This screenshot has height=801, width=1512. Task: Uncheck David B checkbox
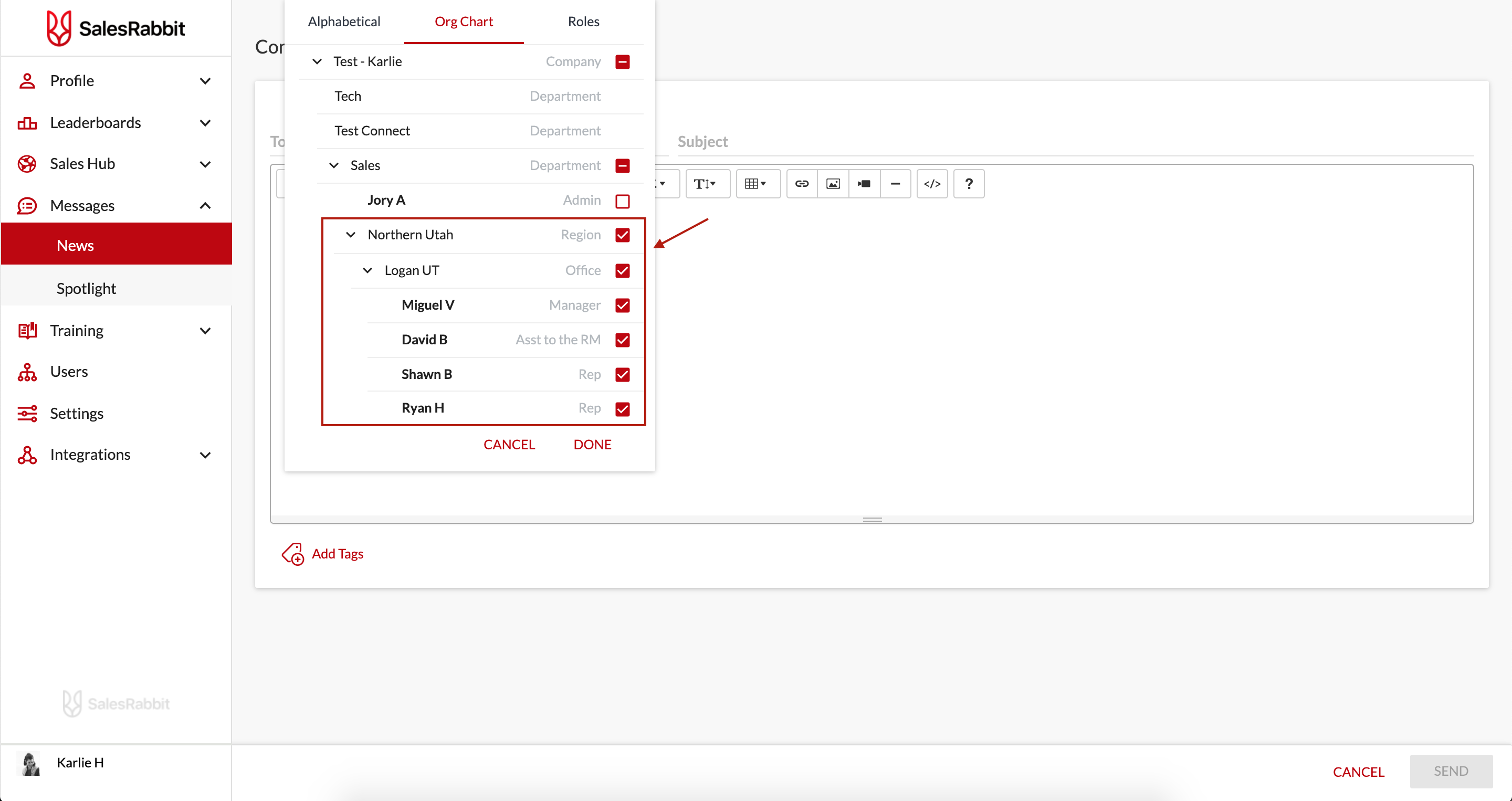pos(622,340)
